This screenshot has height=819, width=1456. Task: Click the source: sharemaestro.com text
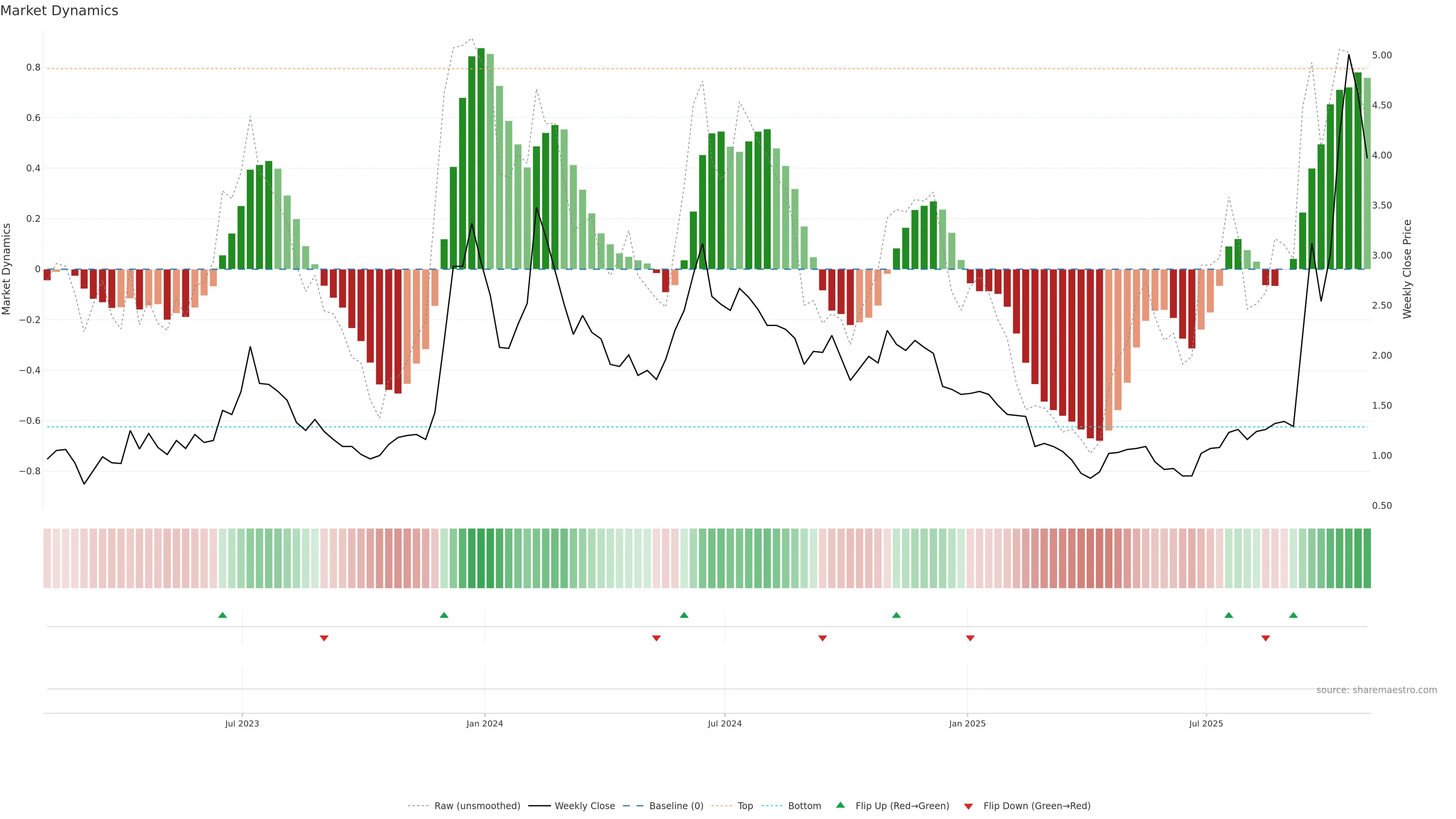tap(1376, 690)
